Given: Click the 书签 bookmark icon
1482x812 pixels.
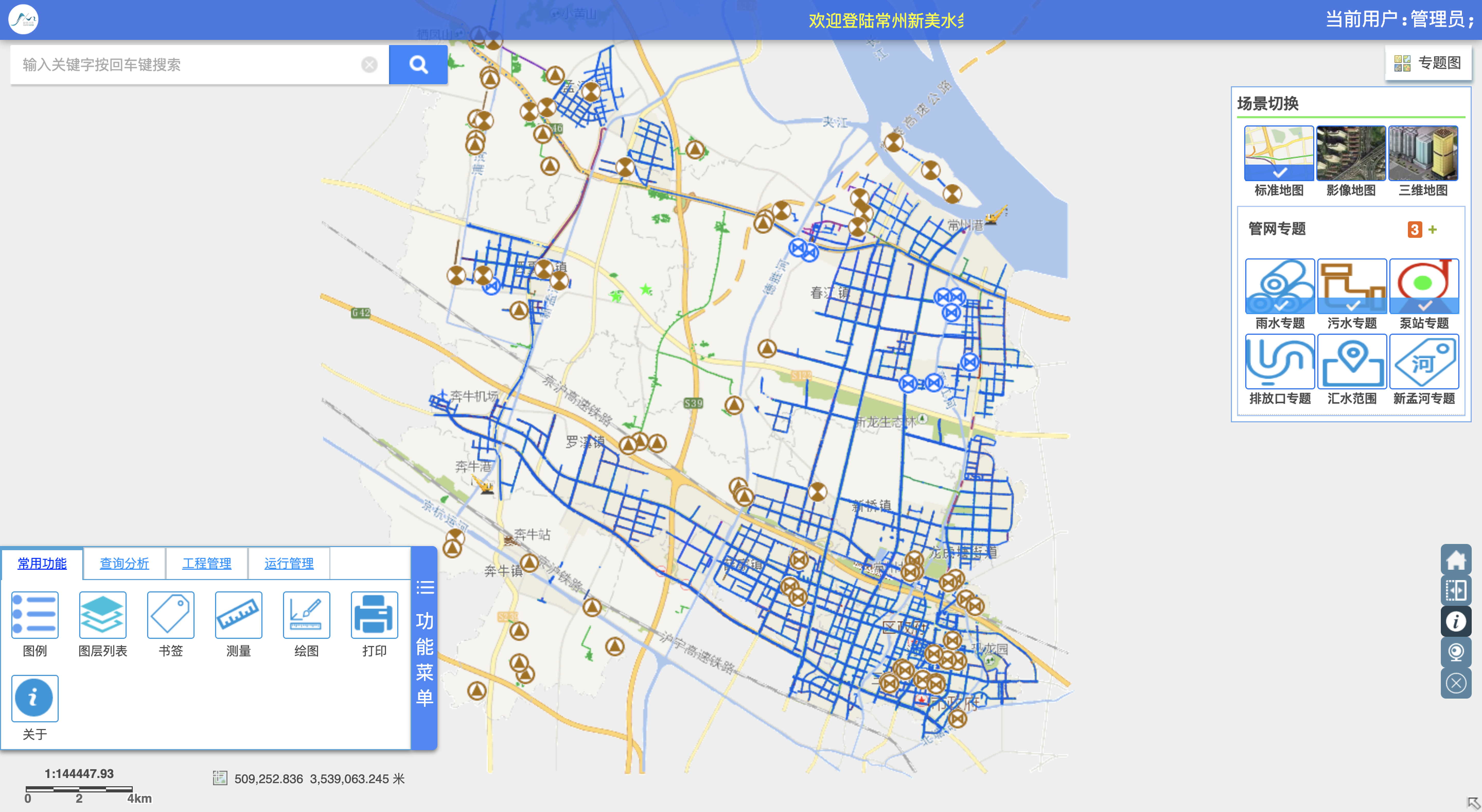Looking at the screenshot, I should (x=170, y=615).
